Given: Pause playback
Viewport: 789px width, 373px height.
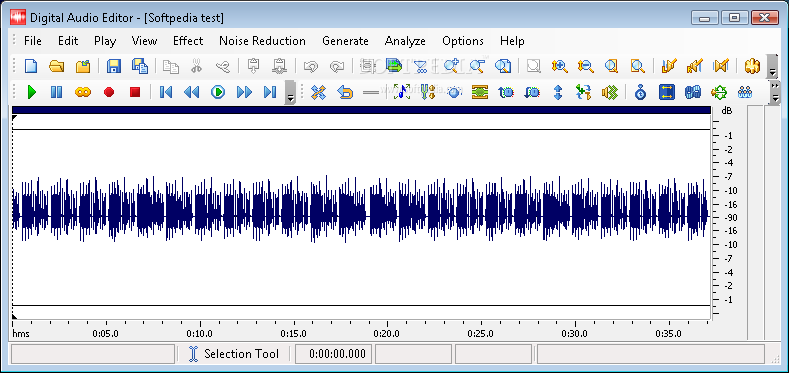Looking at the screenshot, I should point(56,92).
